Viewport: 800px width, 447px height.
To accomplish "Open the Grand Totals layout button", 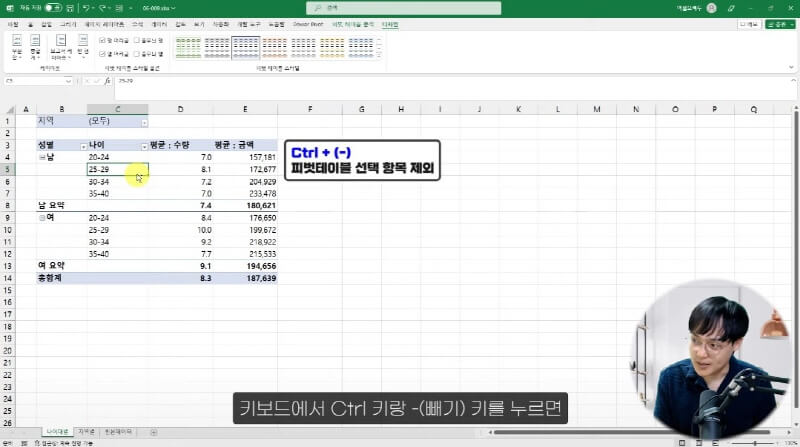I will click(35, 47).
